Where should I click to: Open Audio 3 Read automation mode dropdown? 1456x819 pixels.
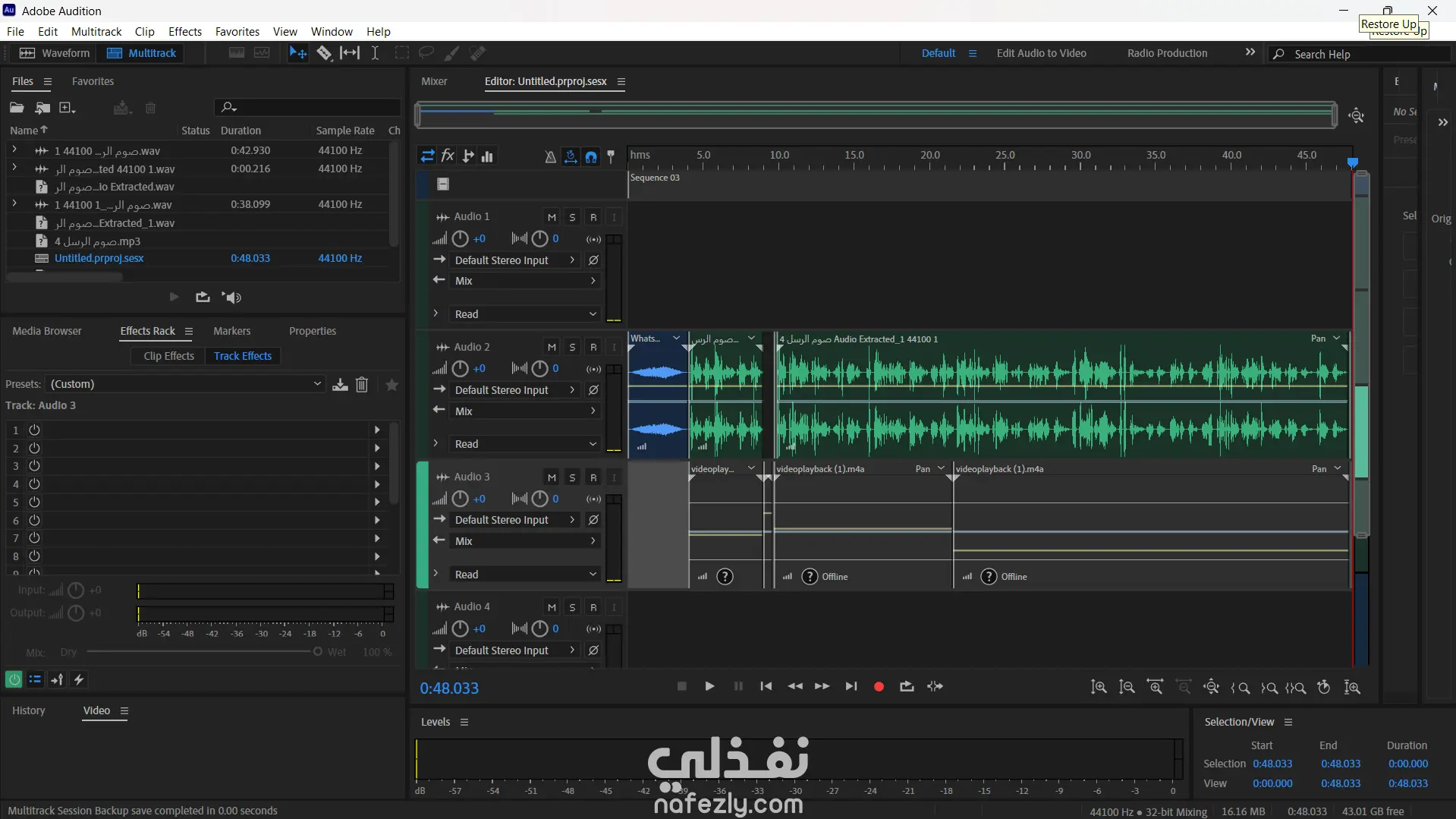[x=525, y=575]
